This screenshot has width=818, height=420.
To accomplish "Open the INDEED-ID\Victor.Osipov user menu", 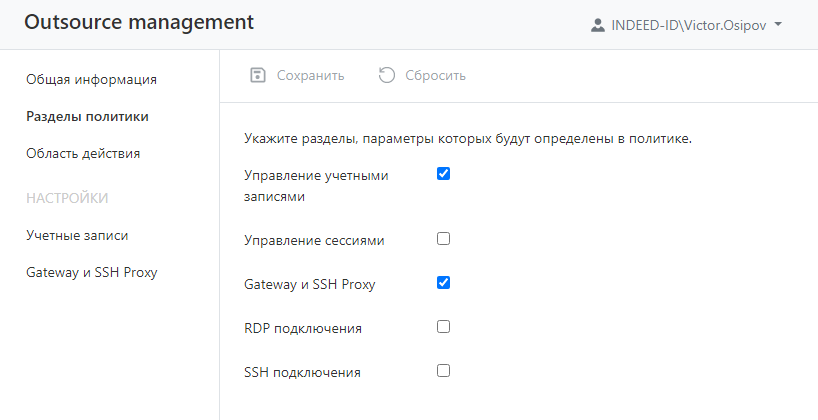I will 690,24.
